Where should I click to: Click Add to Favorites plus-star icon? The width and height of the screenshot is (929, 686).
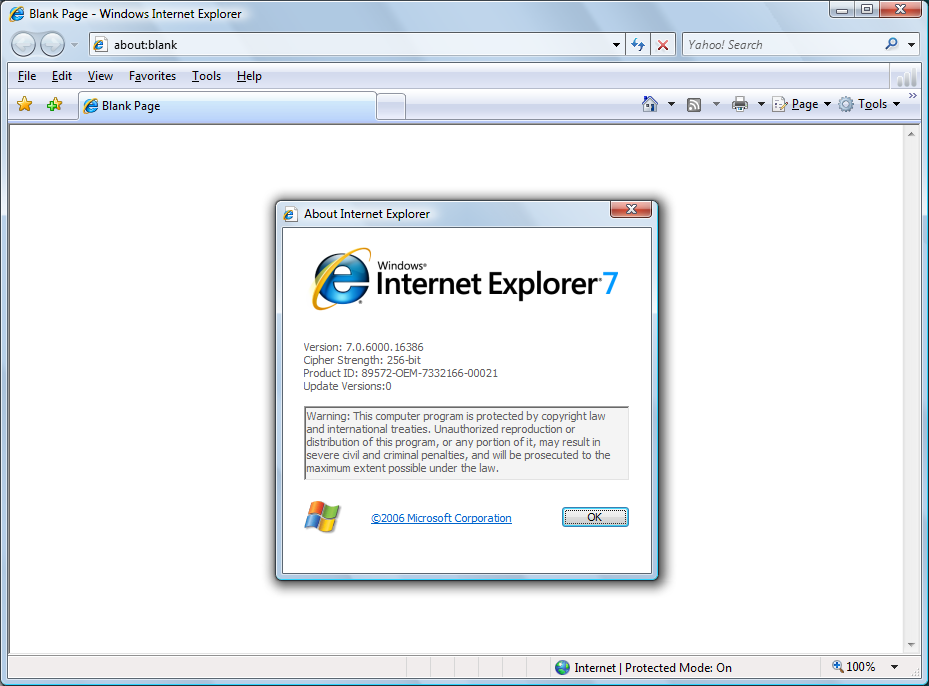click(54, 105)
